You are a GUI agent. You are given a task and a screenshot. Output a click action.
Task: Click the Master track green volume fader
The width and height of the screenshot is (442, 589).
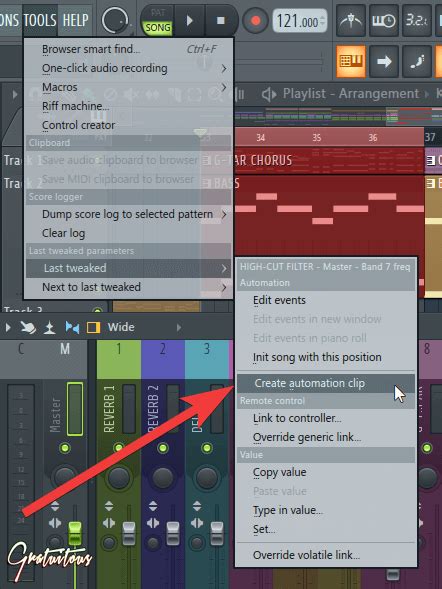[75, 533]
